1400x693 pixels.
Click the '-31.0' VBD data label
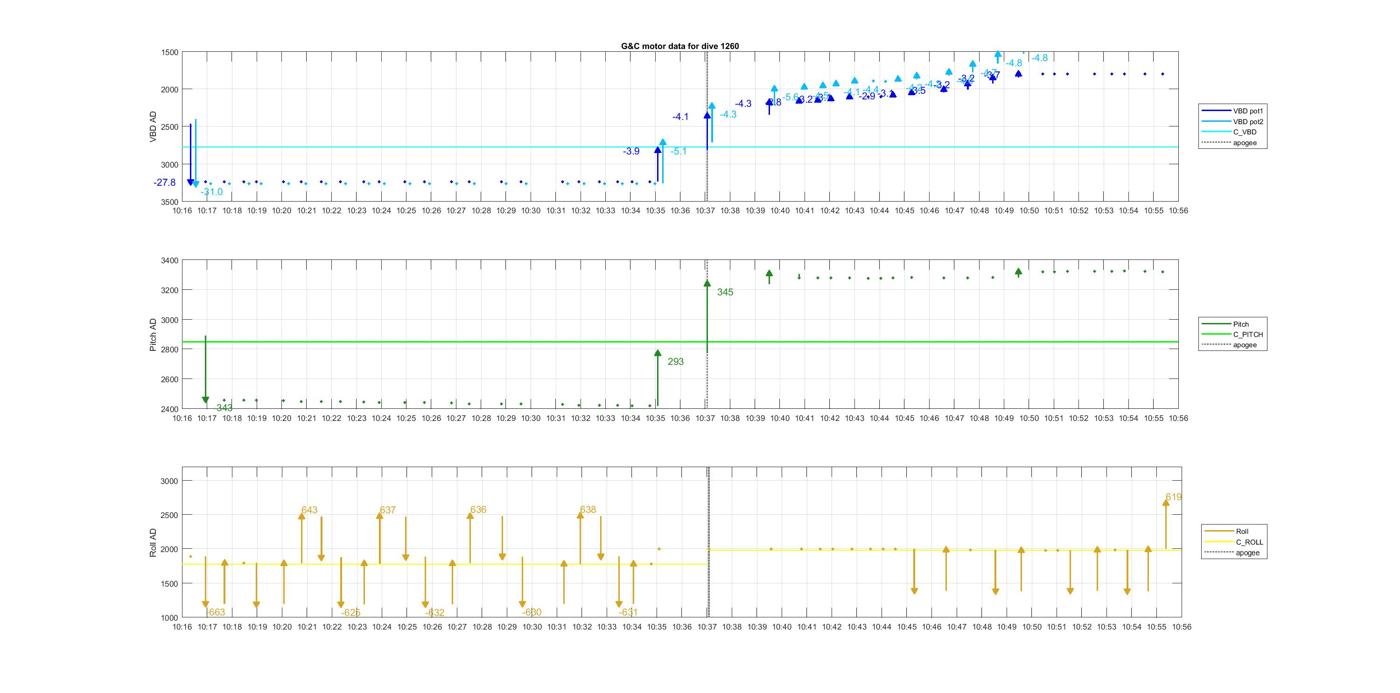[x=212, y=192]
